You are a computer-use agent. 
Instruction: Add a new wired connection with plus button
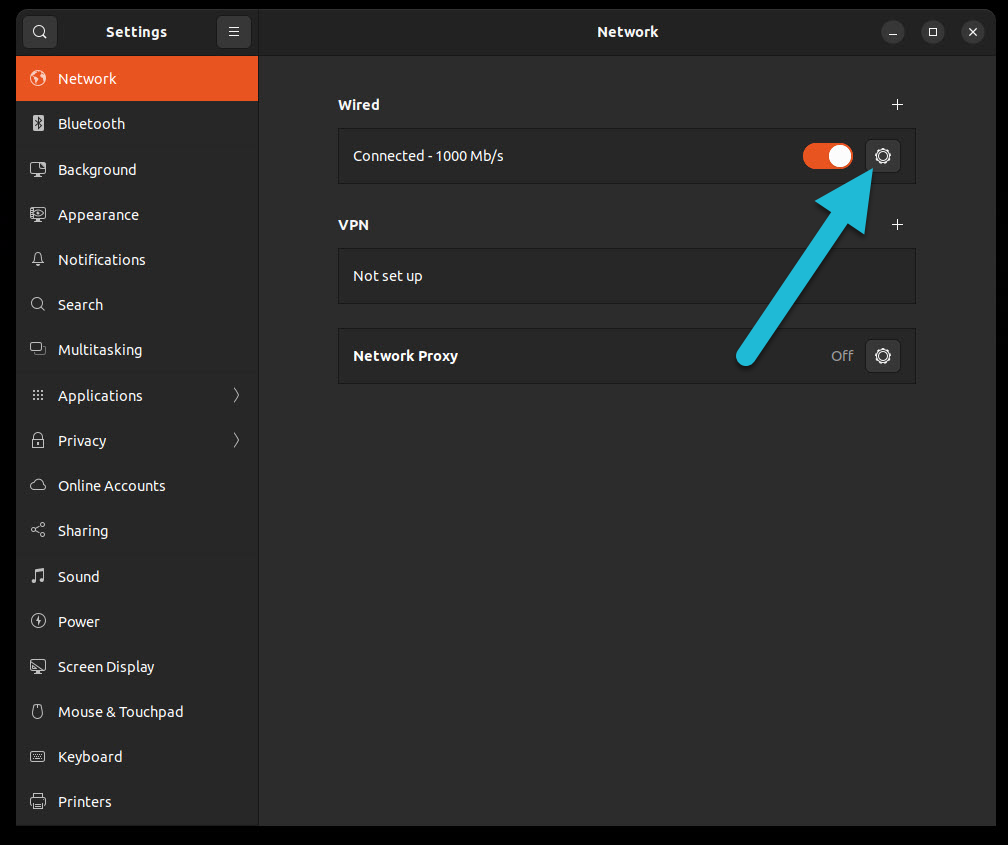pos(897,104)
